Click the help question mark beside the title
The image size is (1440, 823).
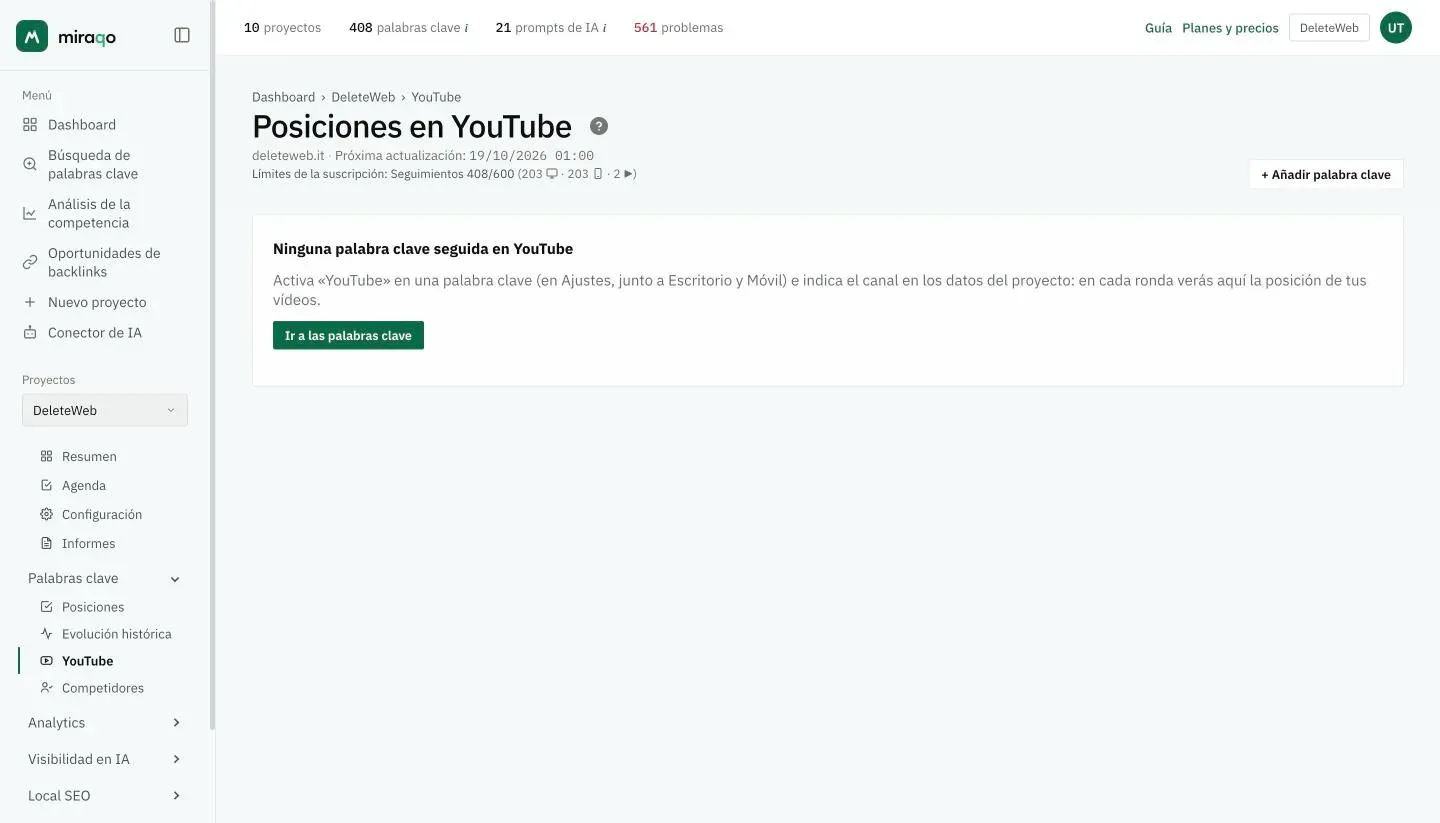click(x=599, y=126)
